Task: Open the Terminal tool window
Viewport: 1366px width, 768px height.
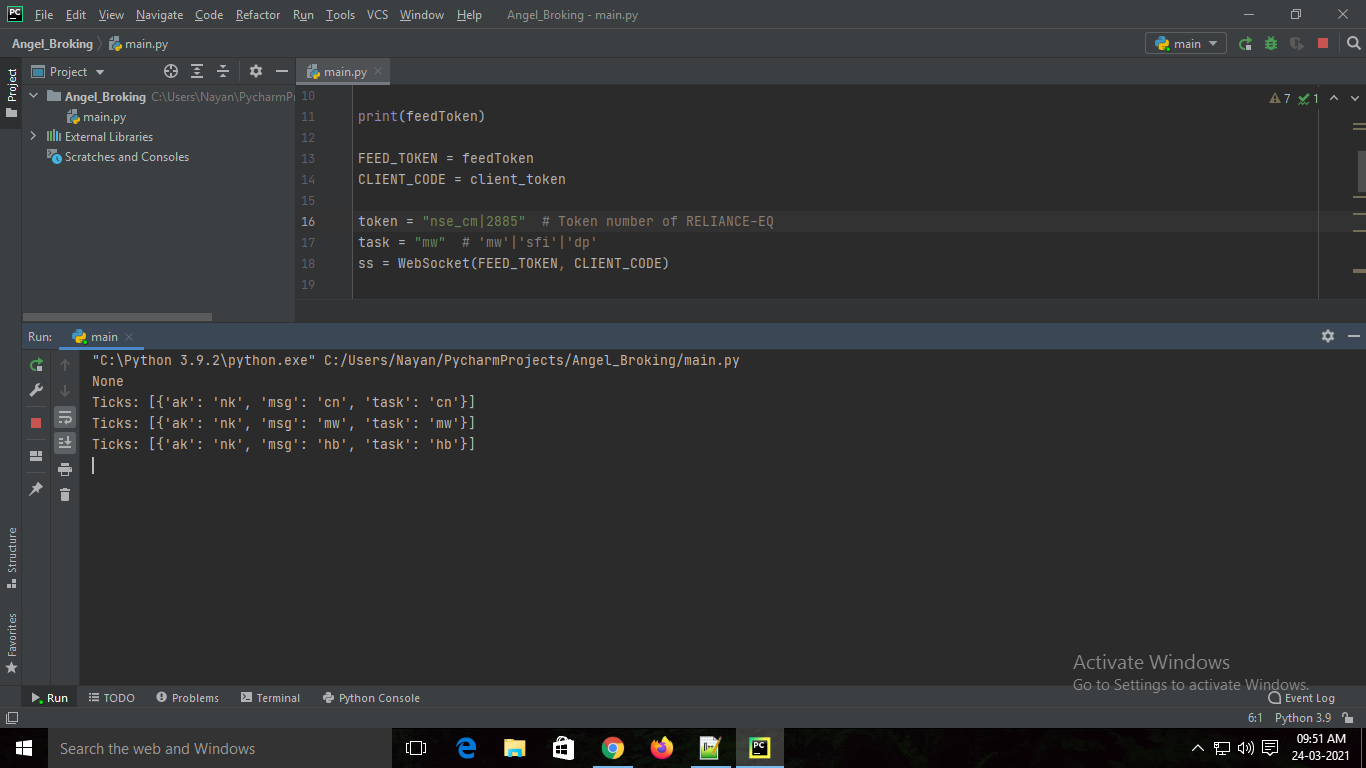Action: pyautogui.click(x=270, y=698)
